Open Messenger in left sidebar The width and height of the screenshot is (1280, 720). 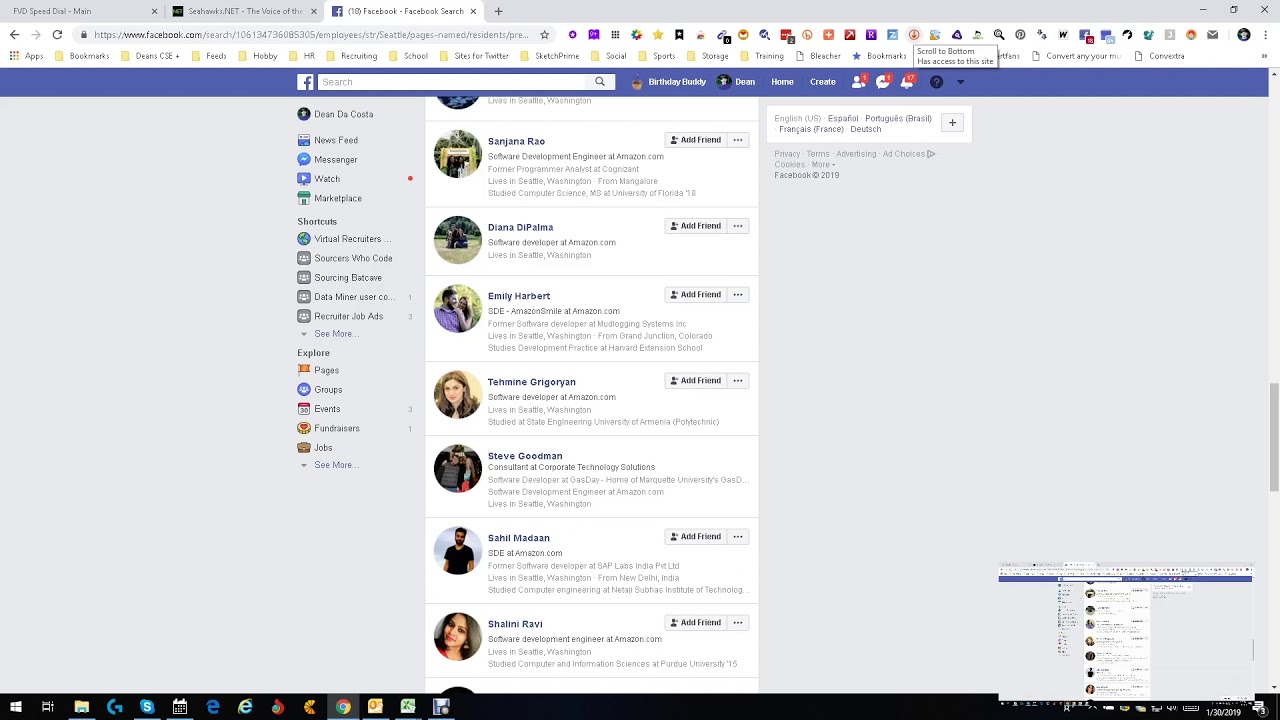[x=328, y=160]
